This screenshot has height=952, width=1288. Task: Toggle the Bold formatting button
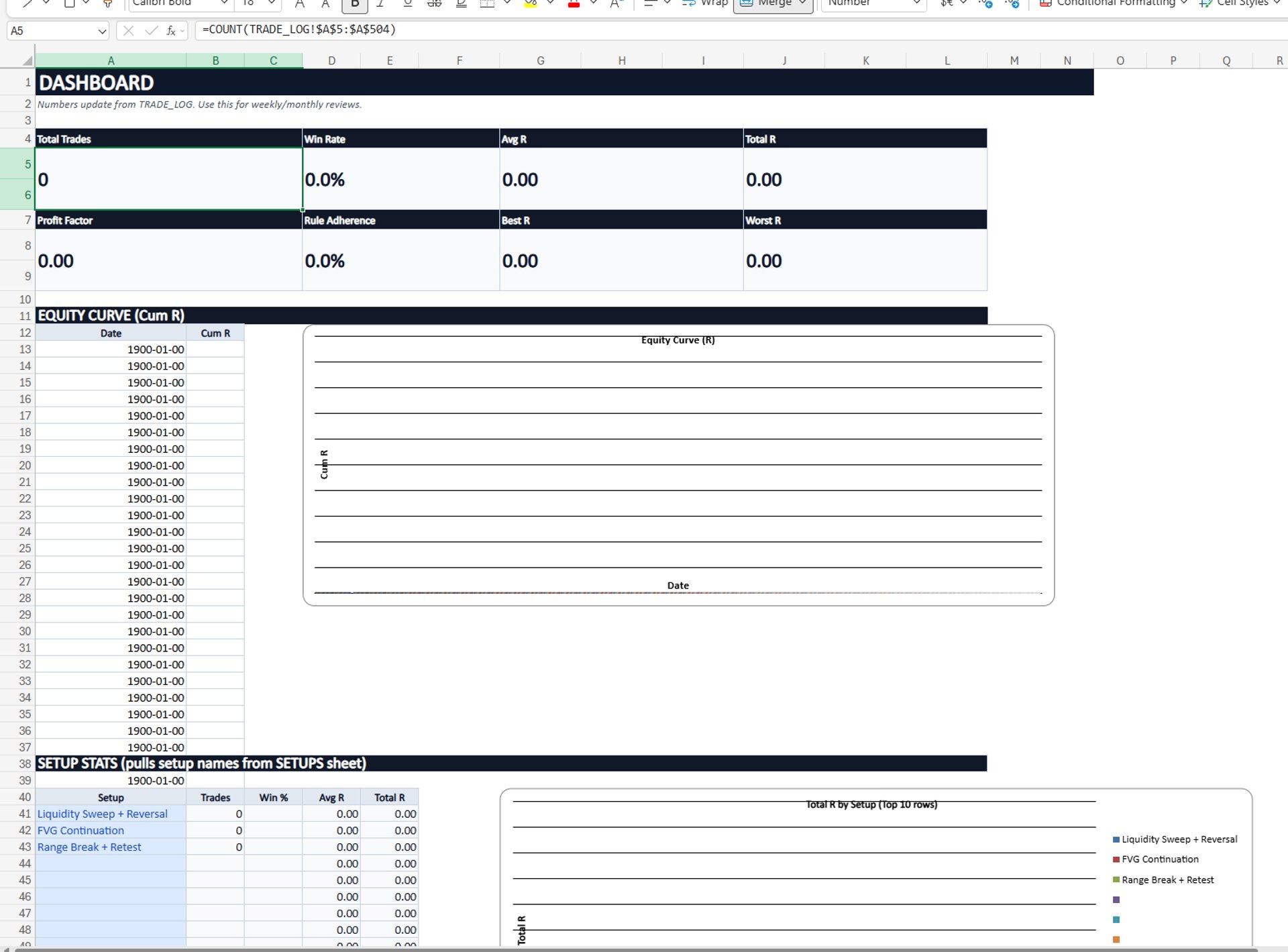tap(355, 4)
